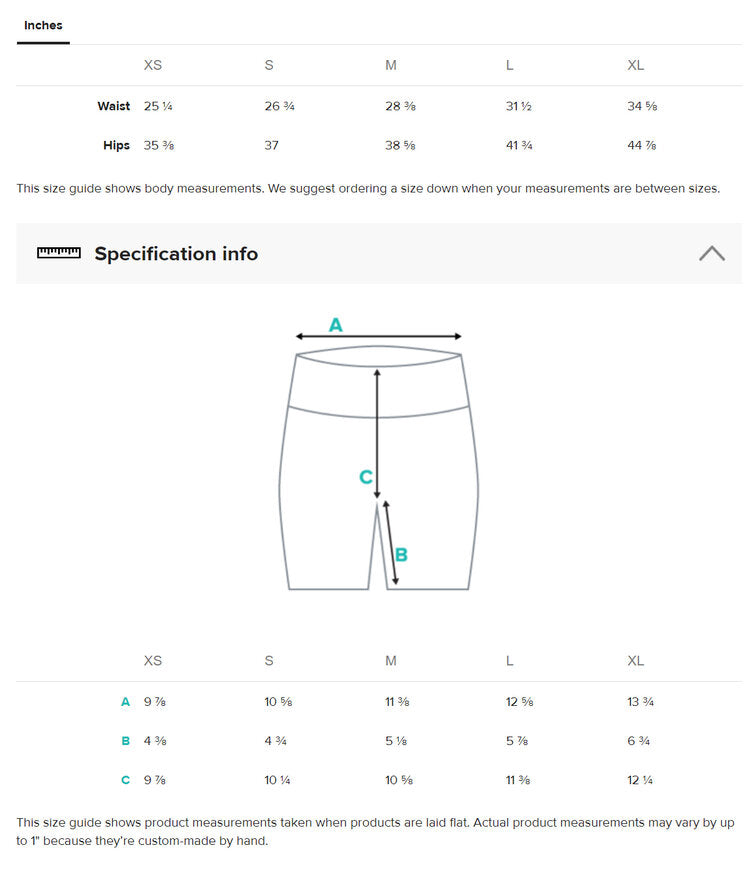Click the teal A row label in product table

point(126,702)
